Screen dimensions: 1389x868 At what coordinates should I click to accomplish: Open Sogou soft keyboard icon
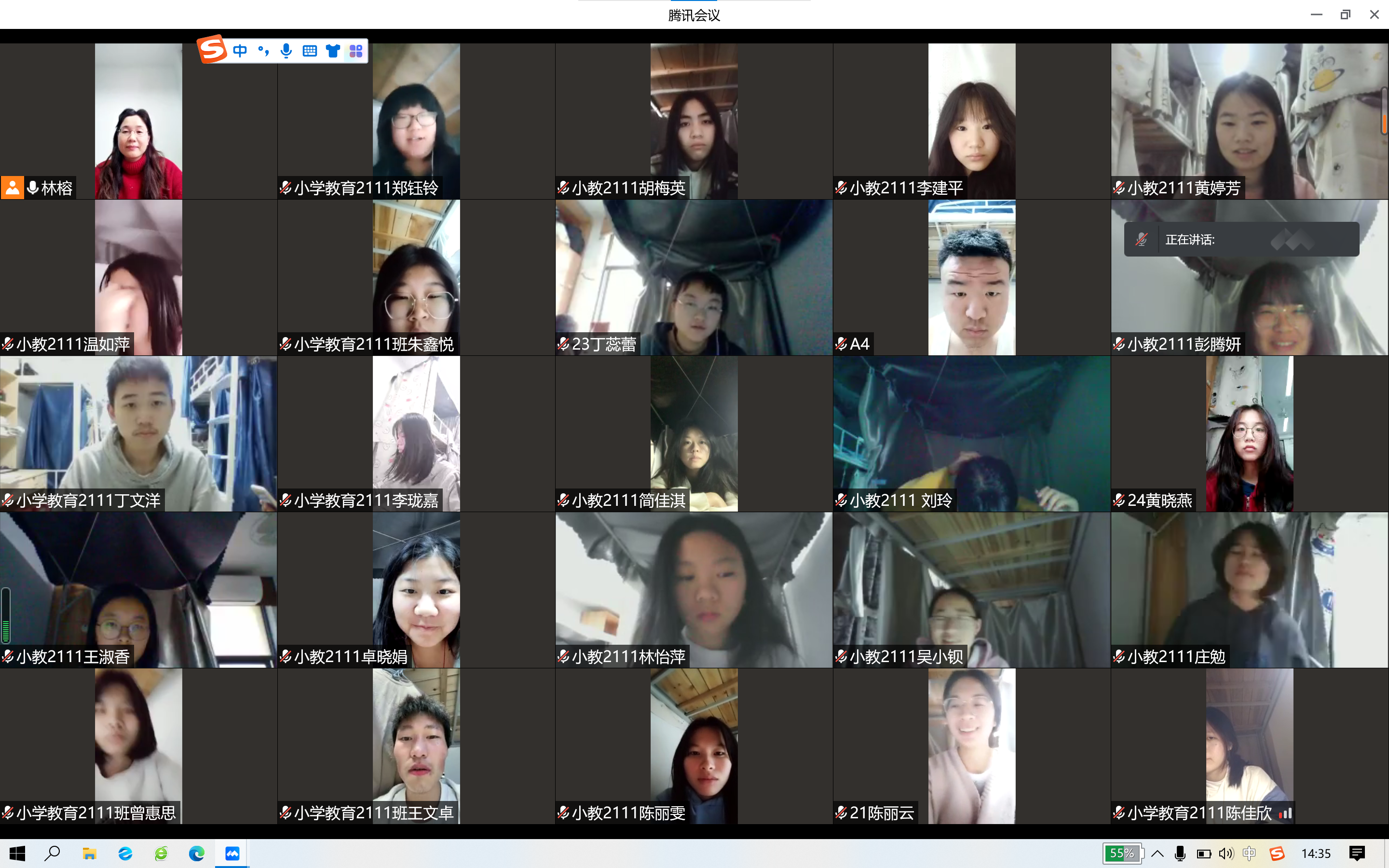tap(309, 51)
